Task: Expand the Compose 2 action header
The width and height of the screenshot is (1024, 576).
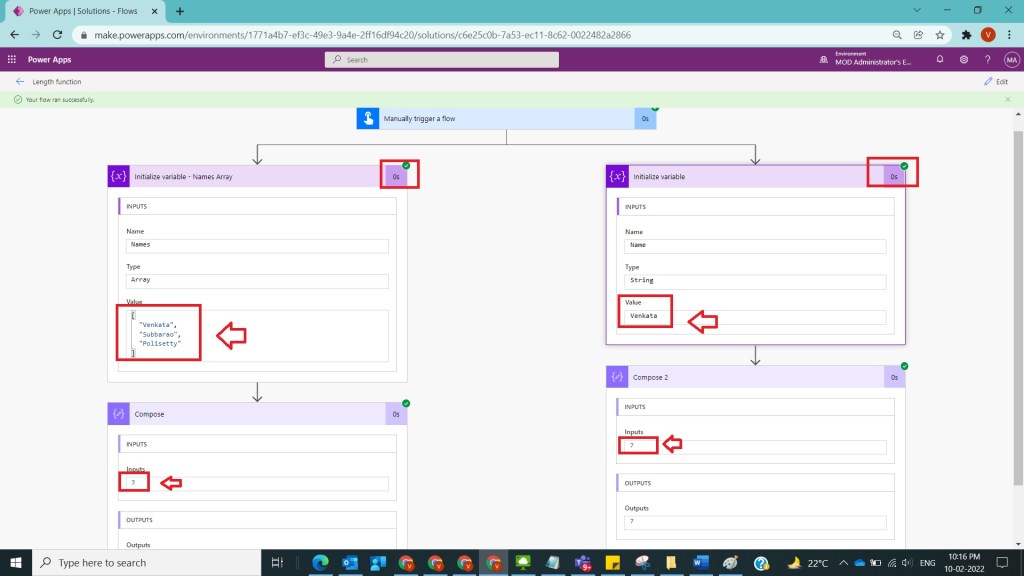Action: 745,377
